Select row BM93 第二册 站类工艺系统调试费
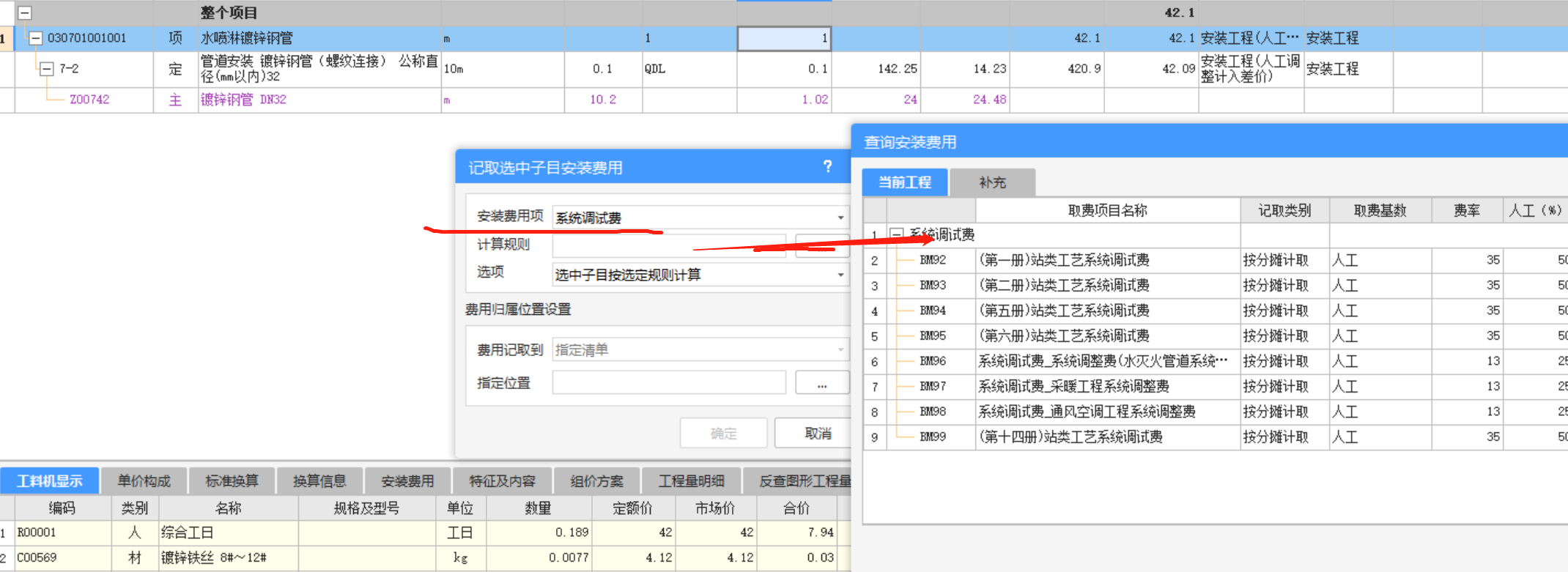Screen dimensions: 1568x572 pyautogui.click(x=1215, y=285)
